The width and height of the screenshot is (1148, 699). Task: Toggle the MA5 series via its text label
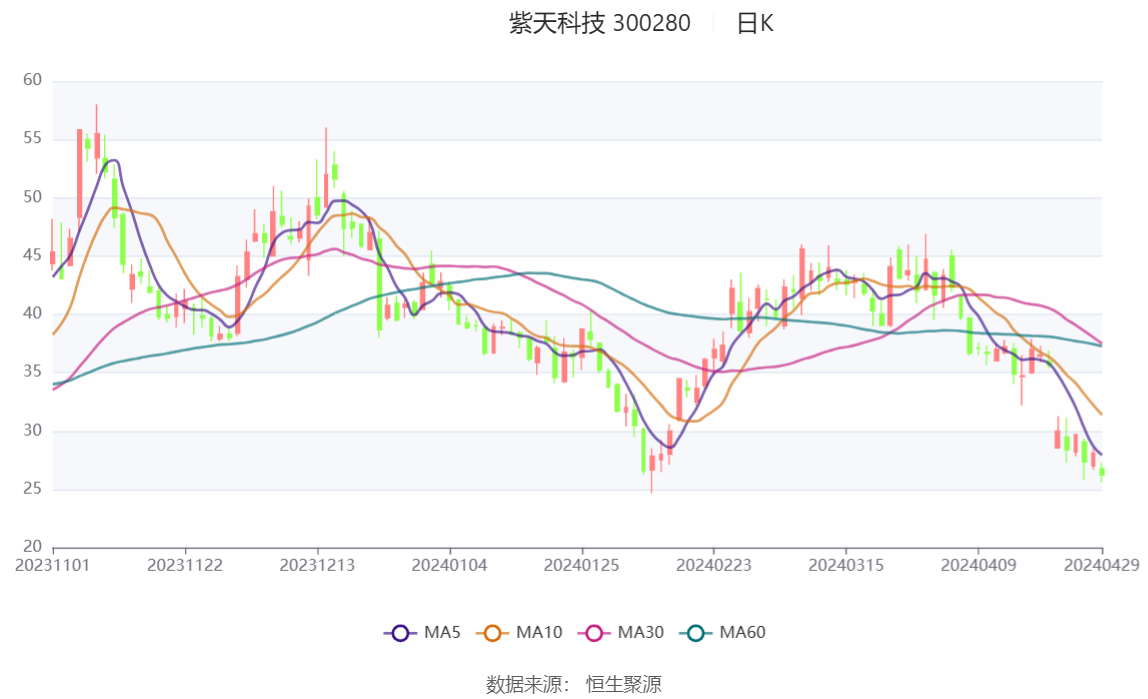pyautogui.click(x=442, y=633)
